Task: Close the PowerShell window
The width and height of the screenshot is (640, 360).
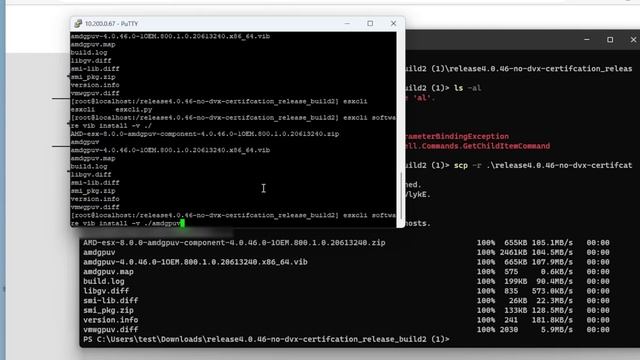Action: (x=633, y=40)
